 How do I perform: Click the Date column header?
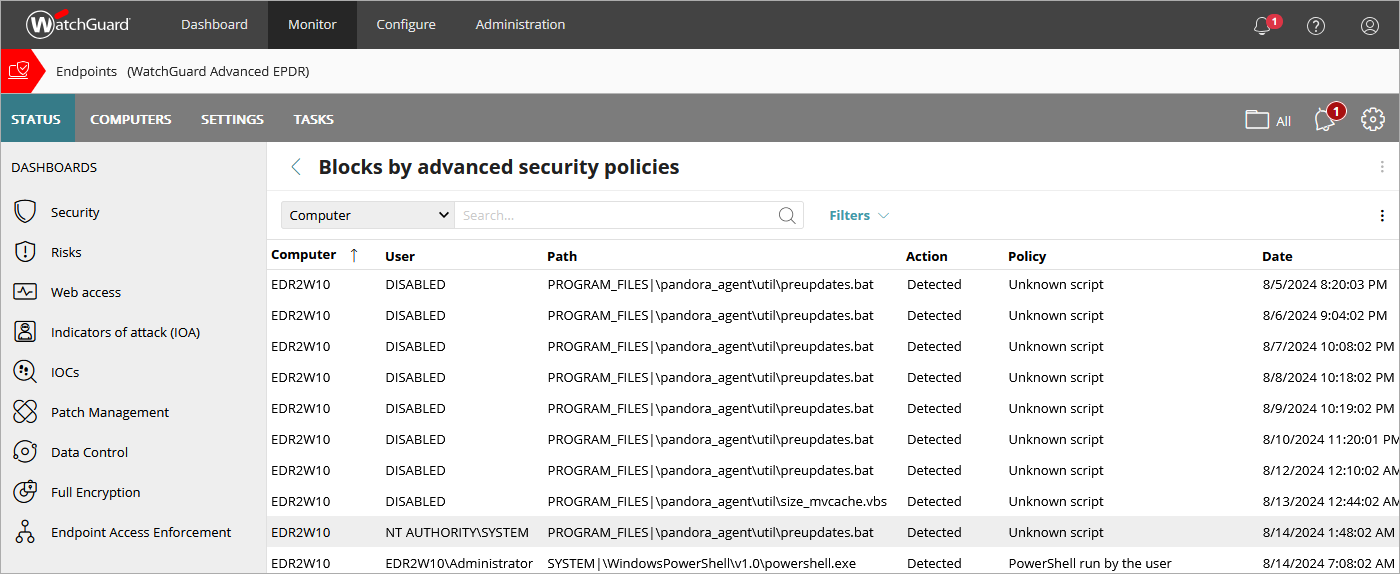(x=1277, y=256)
